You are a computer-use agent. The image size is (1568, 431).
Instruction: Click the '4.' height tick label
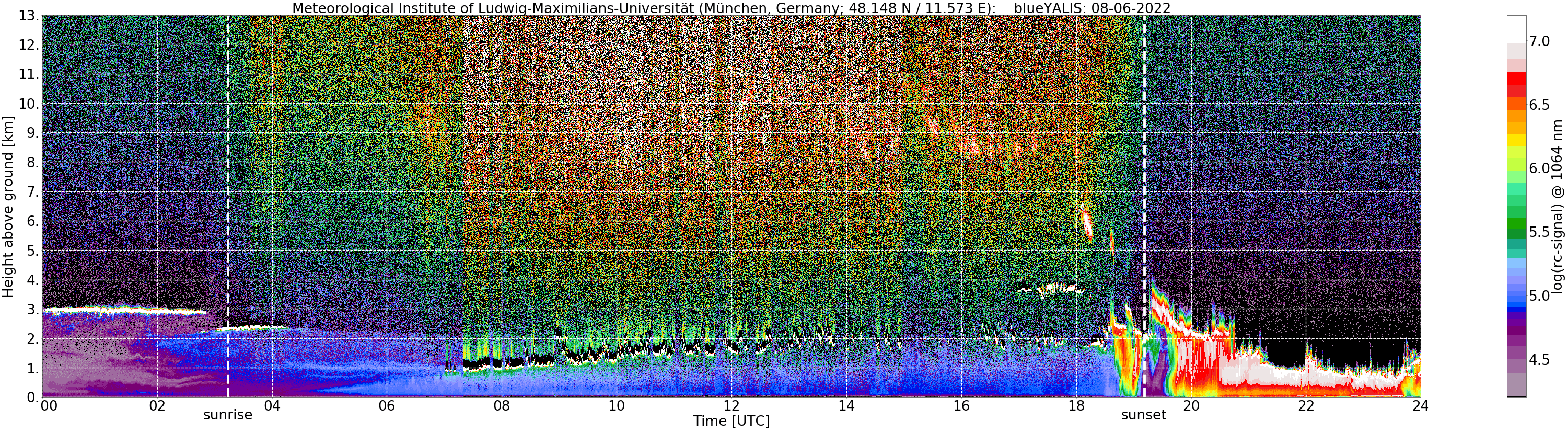point(33,280)
